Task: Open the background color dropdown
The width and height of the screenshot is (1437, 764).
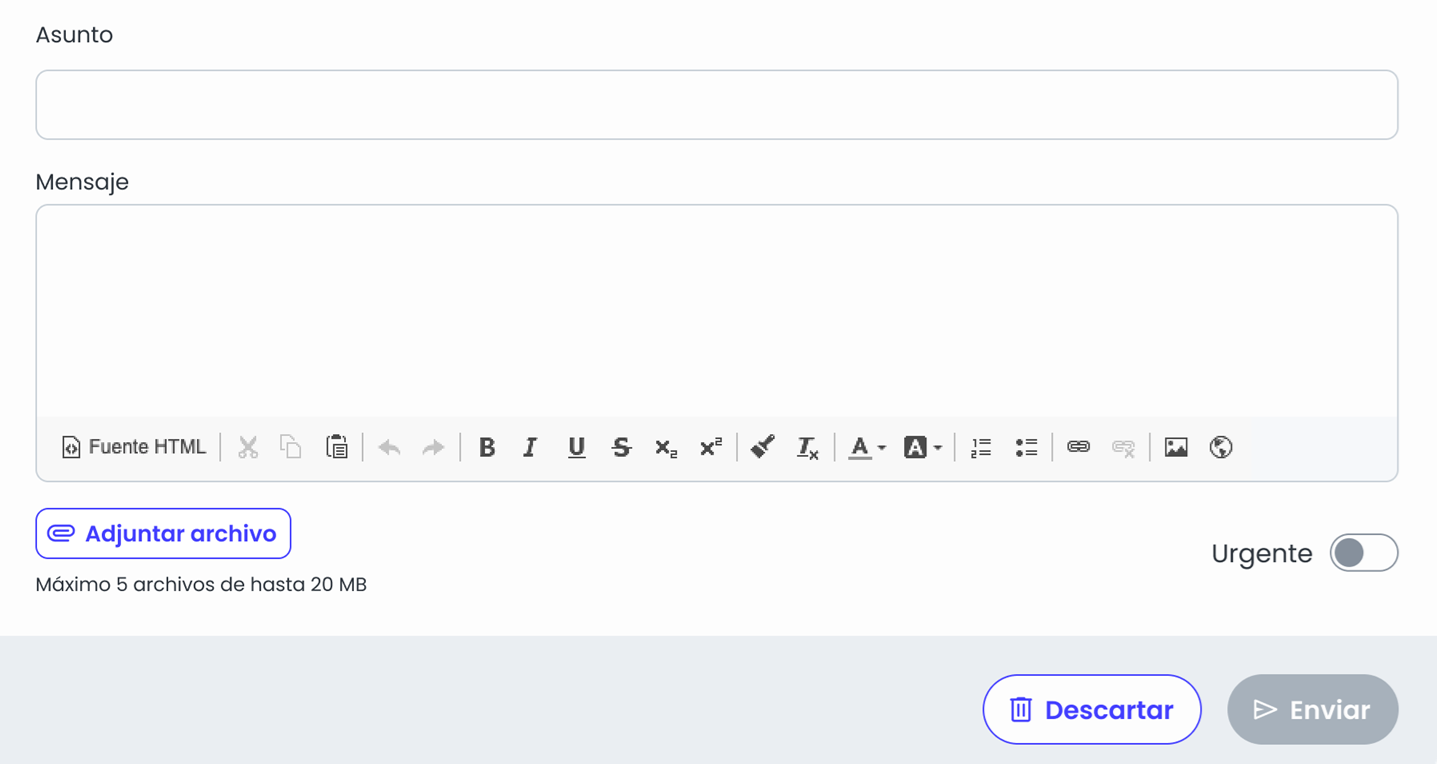Action: [x=922, y=447]
